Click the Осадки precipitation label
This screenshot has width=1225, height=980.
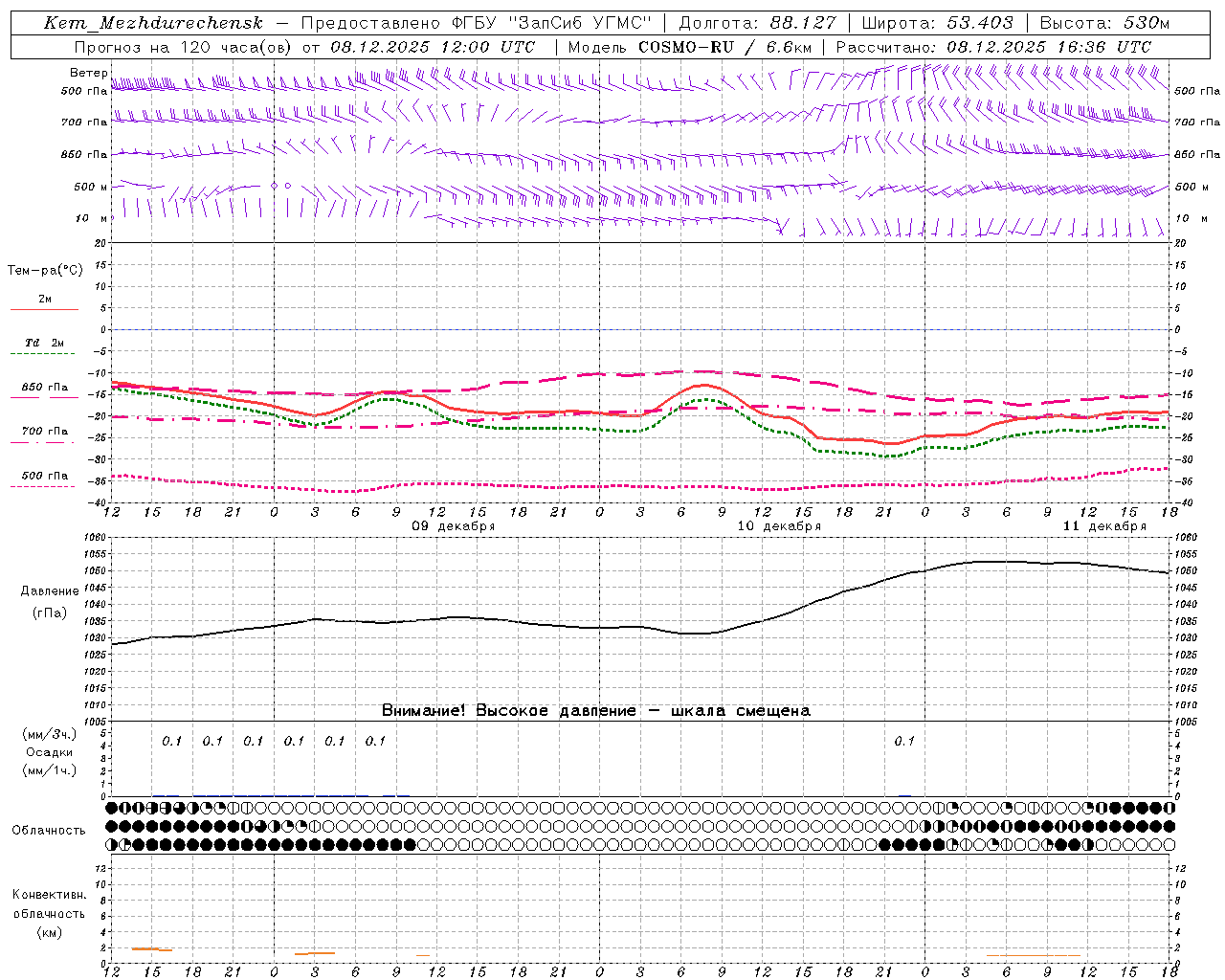coord(50,752)
